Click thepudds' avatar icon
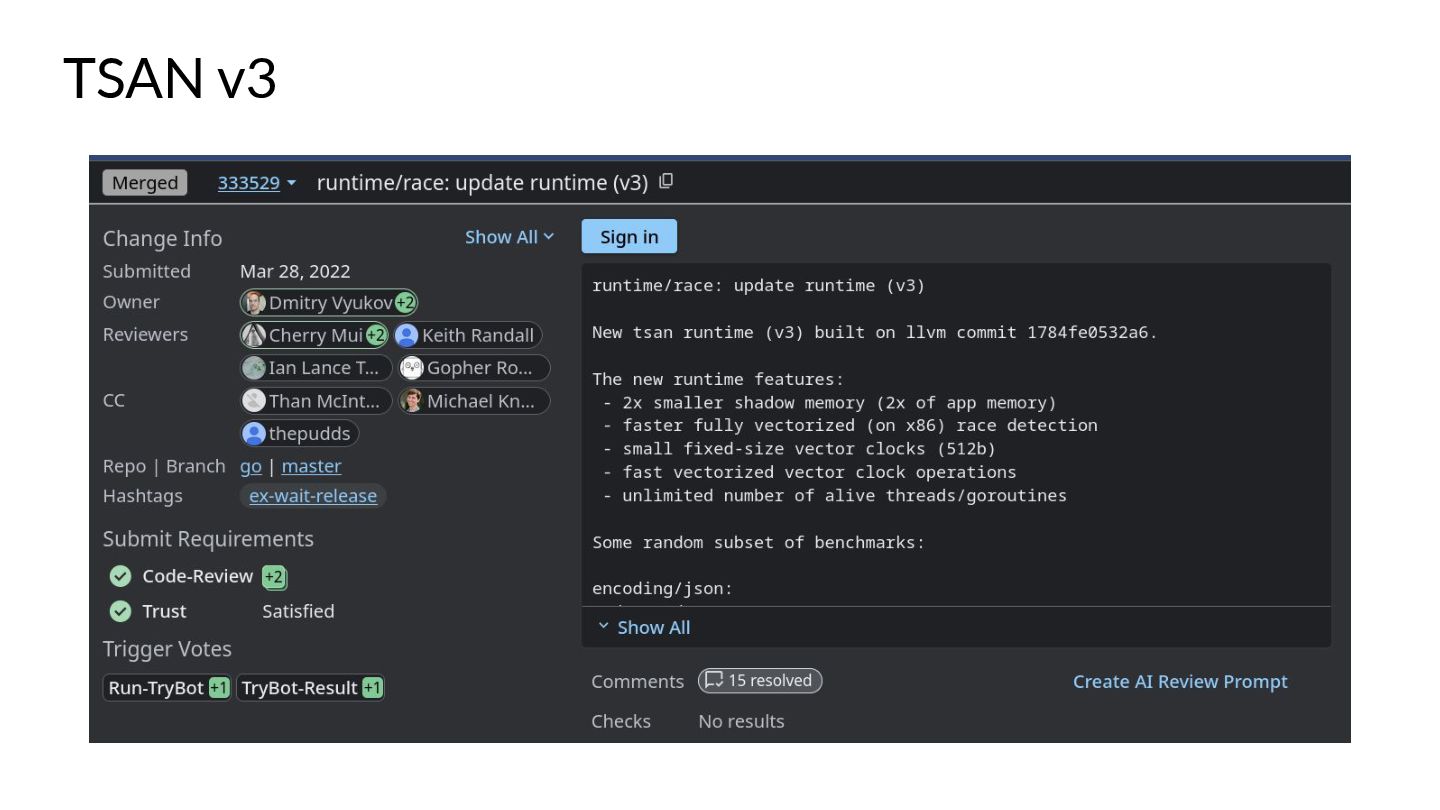 (x=255, y=434)
